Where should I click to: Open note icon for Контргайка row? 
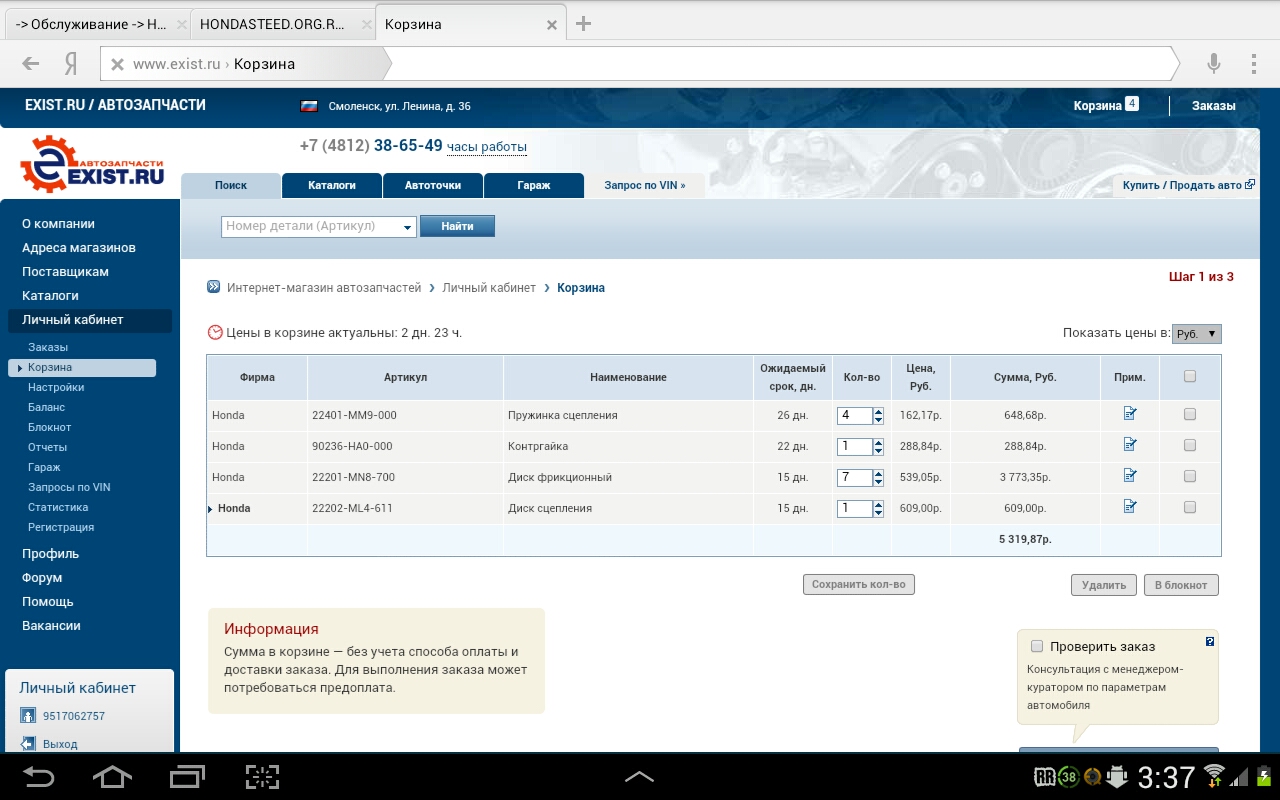1130,444
